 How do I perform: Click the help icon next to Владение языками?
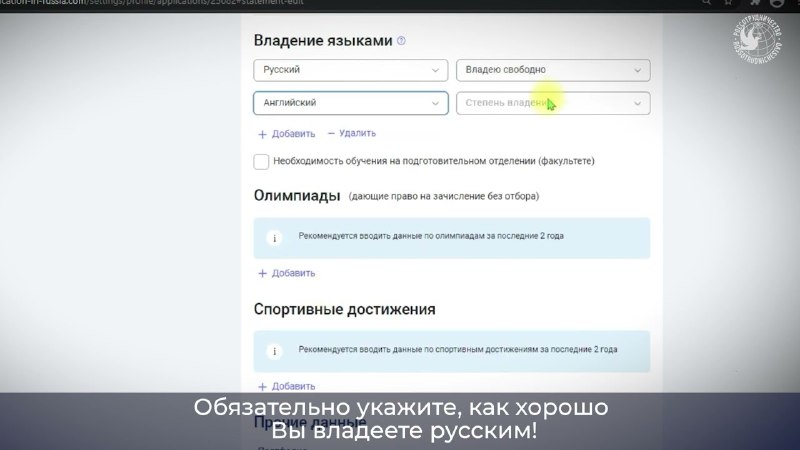[401, 41]
